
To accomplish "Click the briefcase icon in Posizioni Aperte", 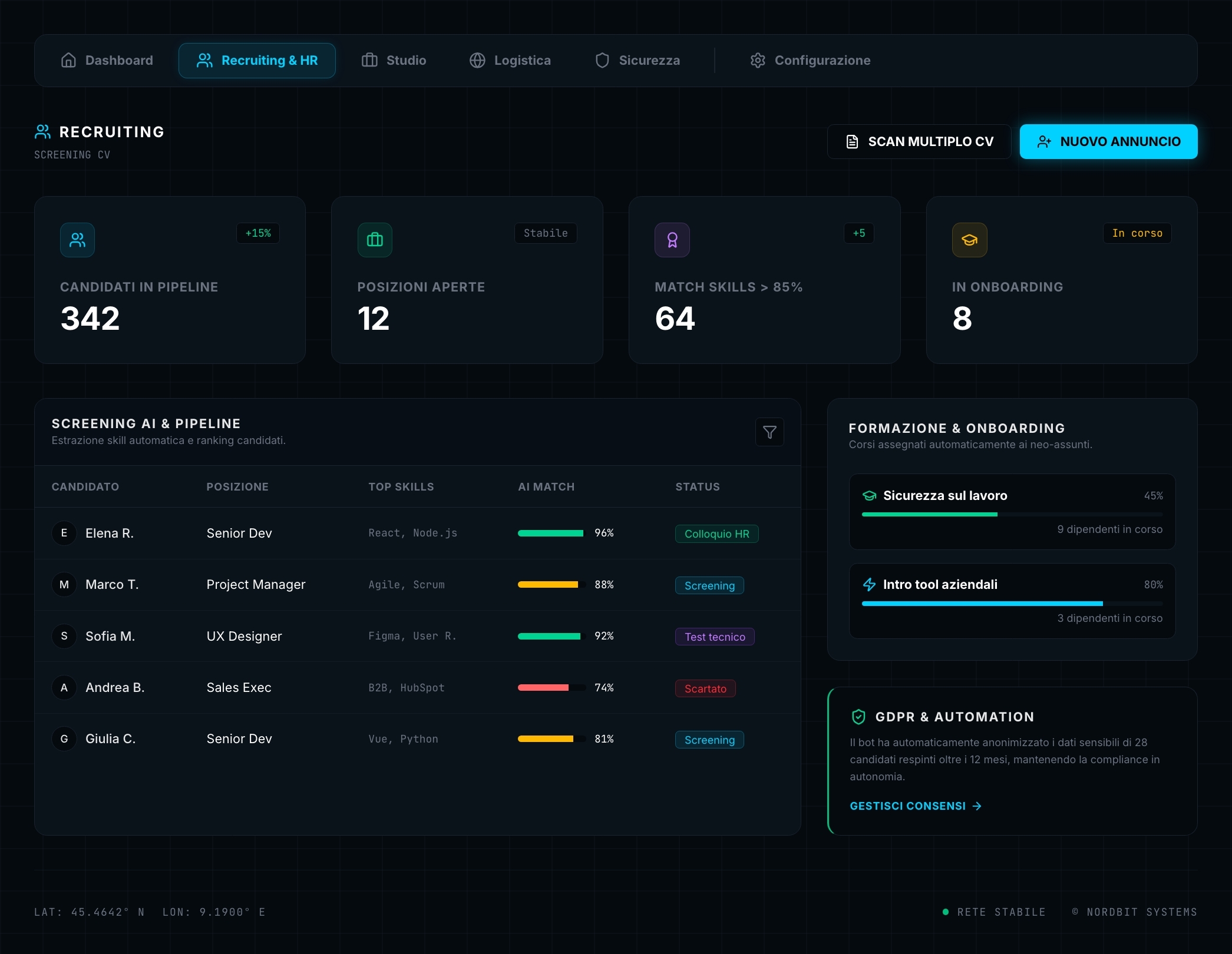I will [375, 240].
